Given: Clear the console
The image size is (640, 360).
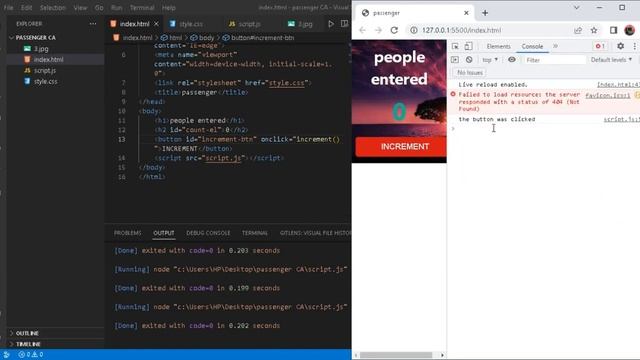Looking at the screenshot, I should (469, 60).
